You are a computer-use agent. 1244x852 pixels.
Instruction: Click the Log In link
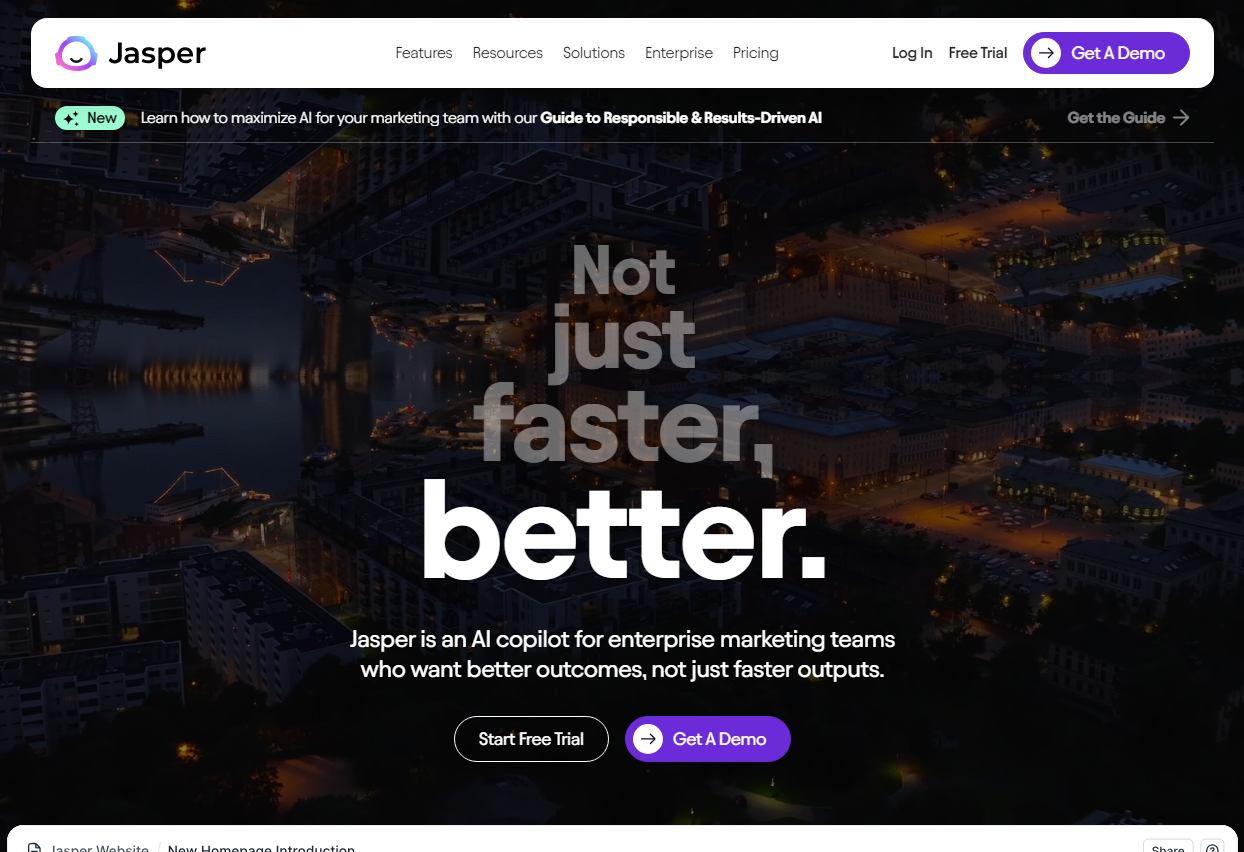click(x=912, y=53)
